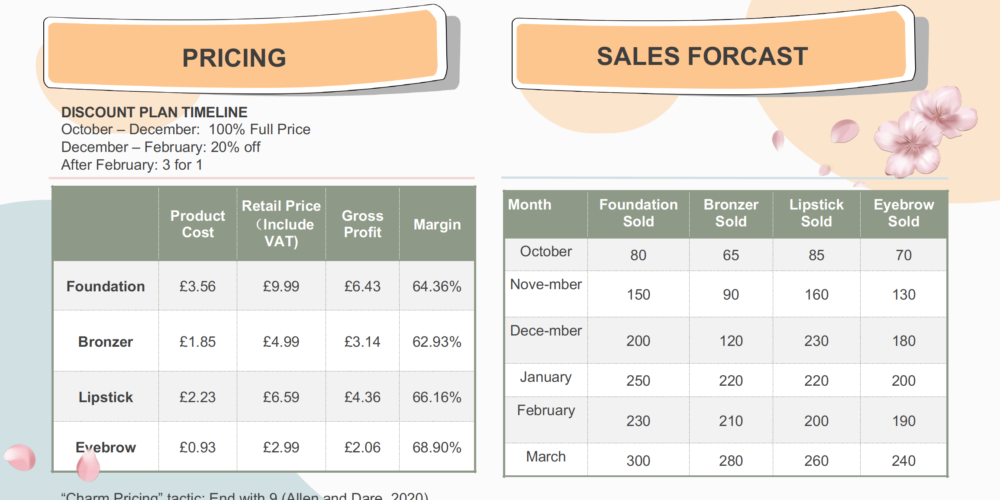Click the Lipstick Sold column header
Screen dimensions: 1000x500
[816, 213]
